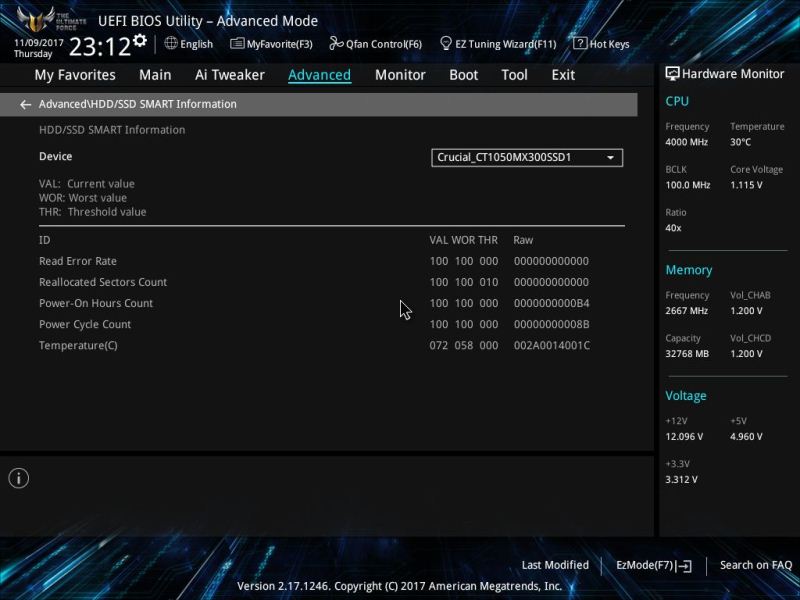The width and height of the screenshot is (800, 600).
Task: Click CPU frequency value 4000 MHz
Action: [x=686, y=142]
